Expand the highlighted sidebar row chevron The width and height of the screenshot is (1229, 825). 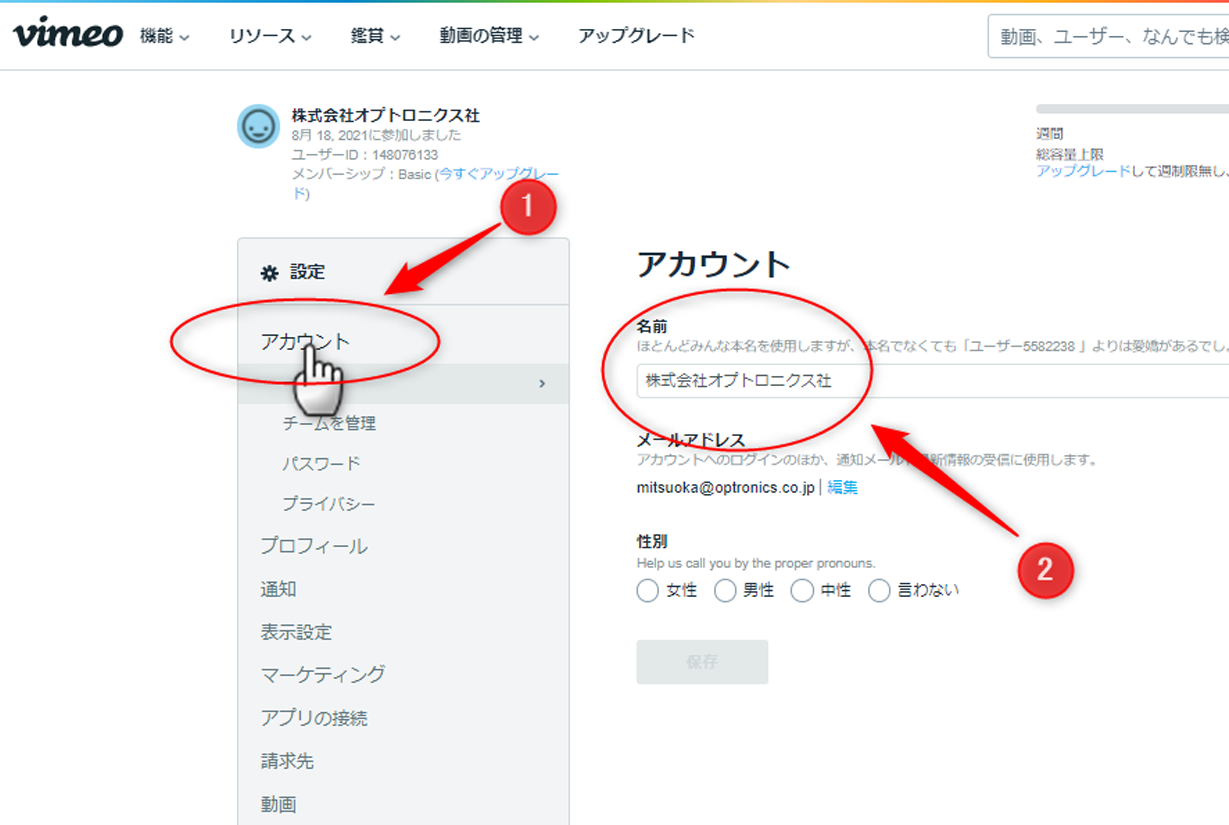542,383
